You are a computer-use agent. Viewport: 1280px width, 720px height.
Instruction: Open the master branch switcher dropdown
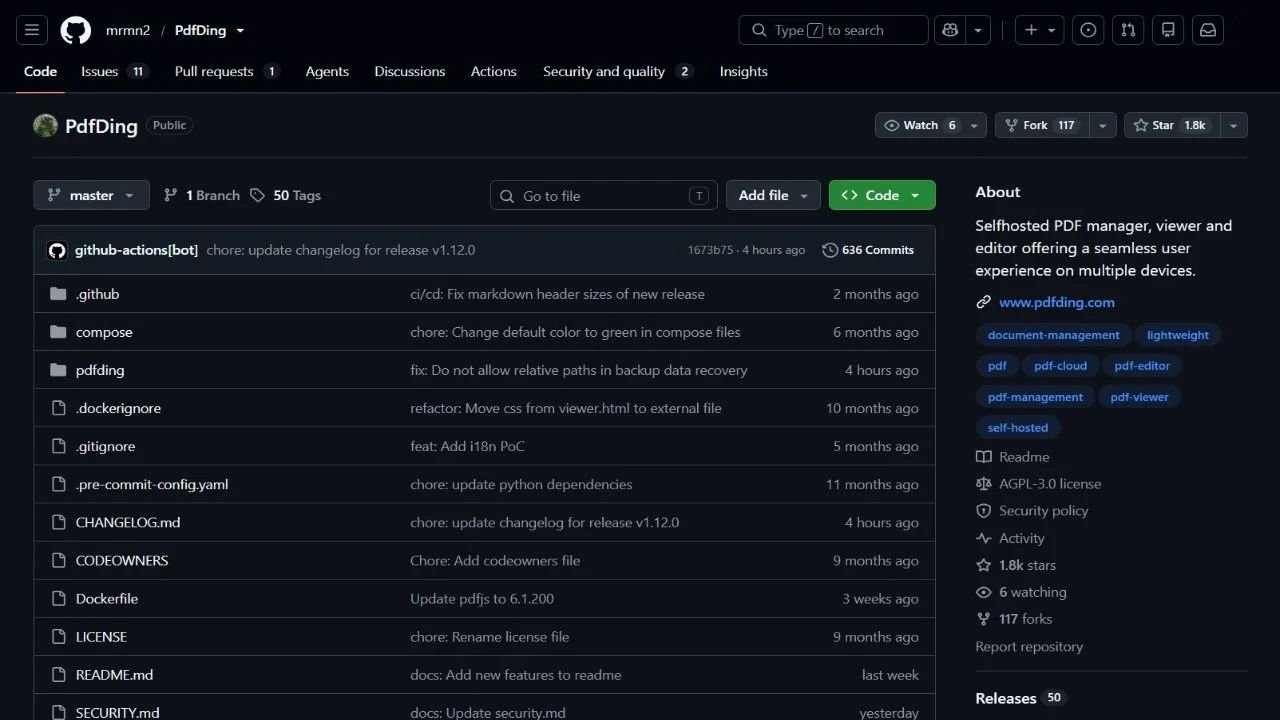pos(91,195)
